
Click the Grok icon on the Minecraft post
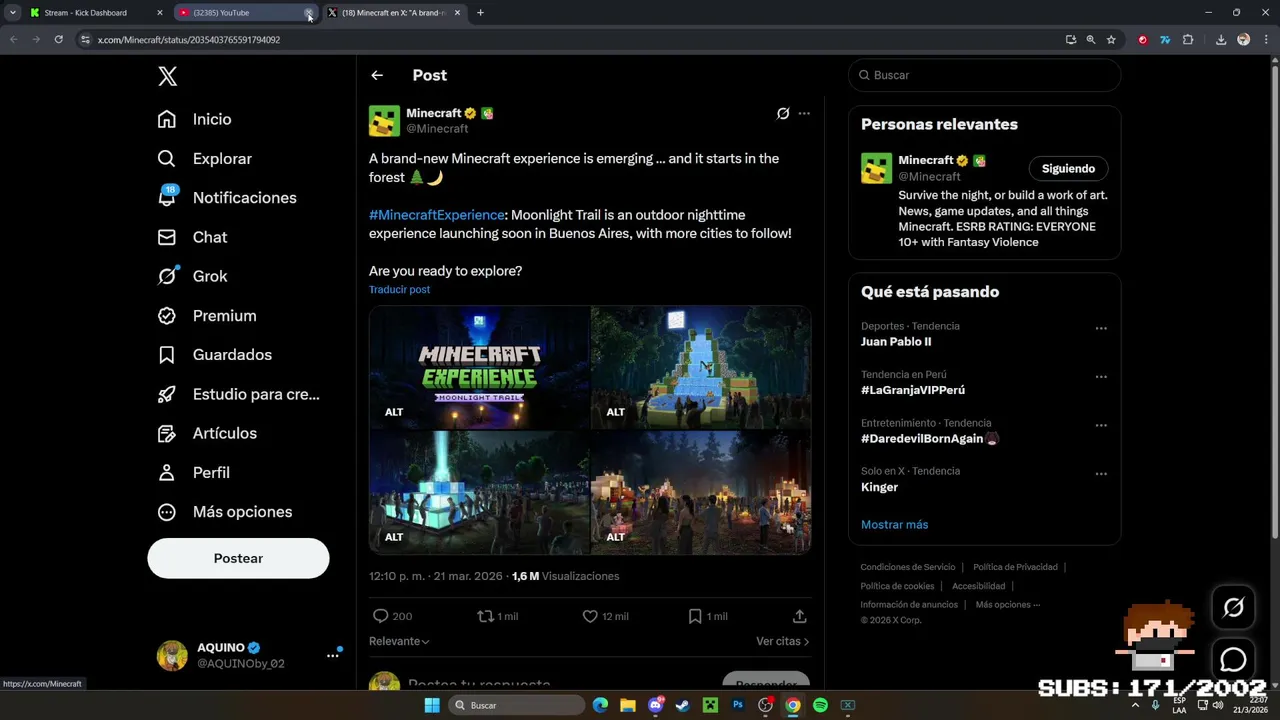pos(783,113)
